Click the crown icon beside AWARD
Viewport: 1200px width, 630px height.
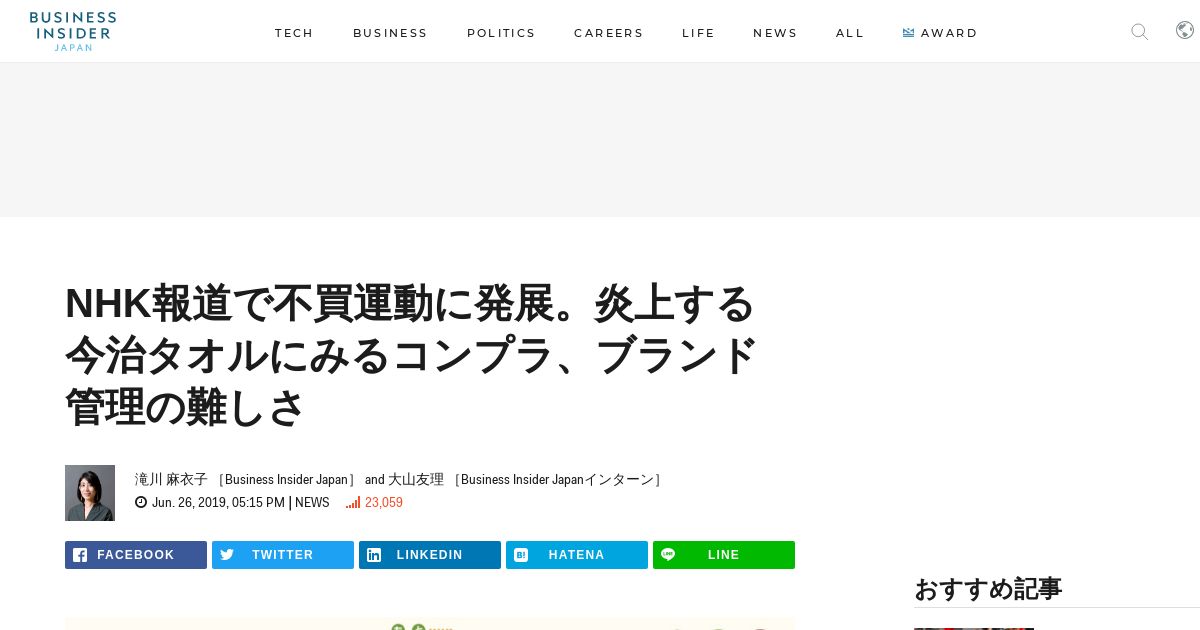(908, 33)
